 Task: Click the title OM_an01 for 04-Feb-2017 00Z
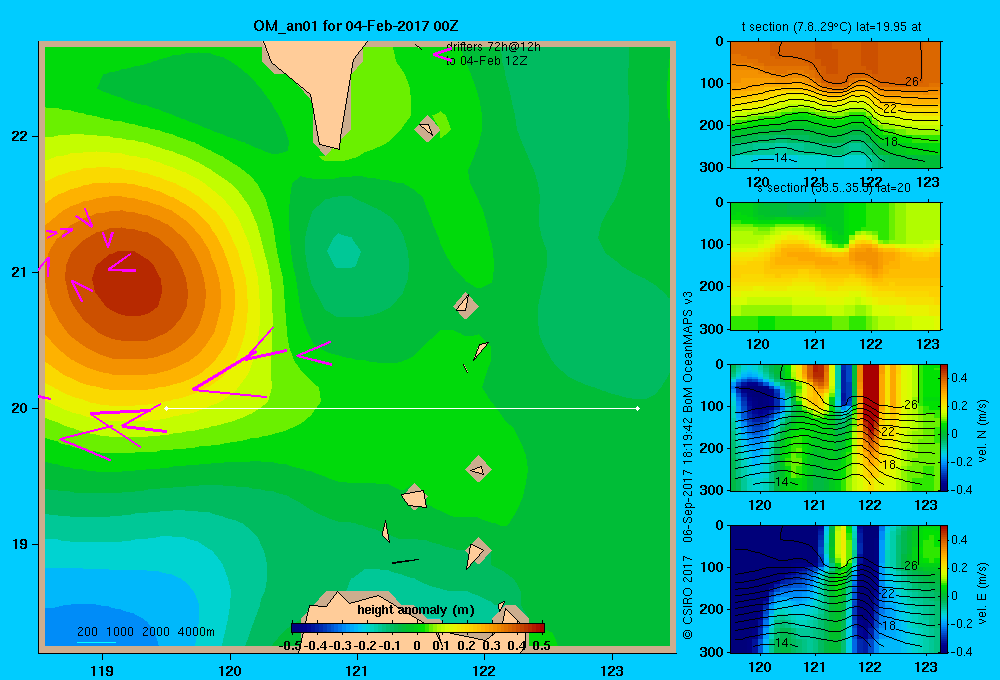(356, 26)
